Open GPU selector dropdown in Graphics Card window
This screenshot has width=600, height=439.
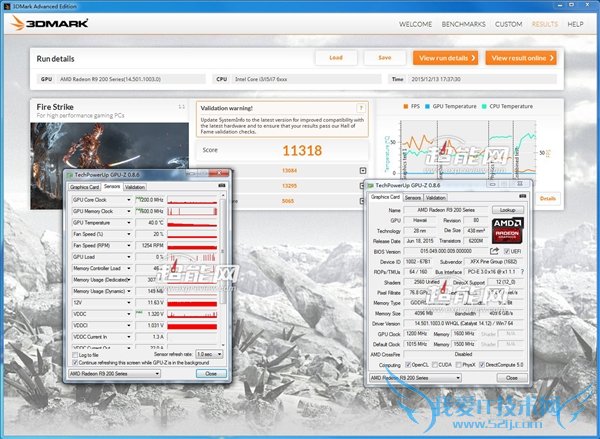click(x=415, y=378)
